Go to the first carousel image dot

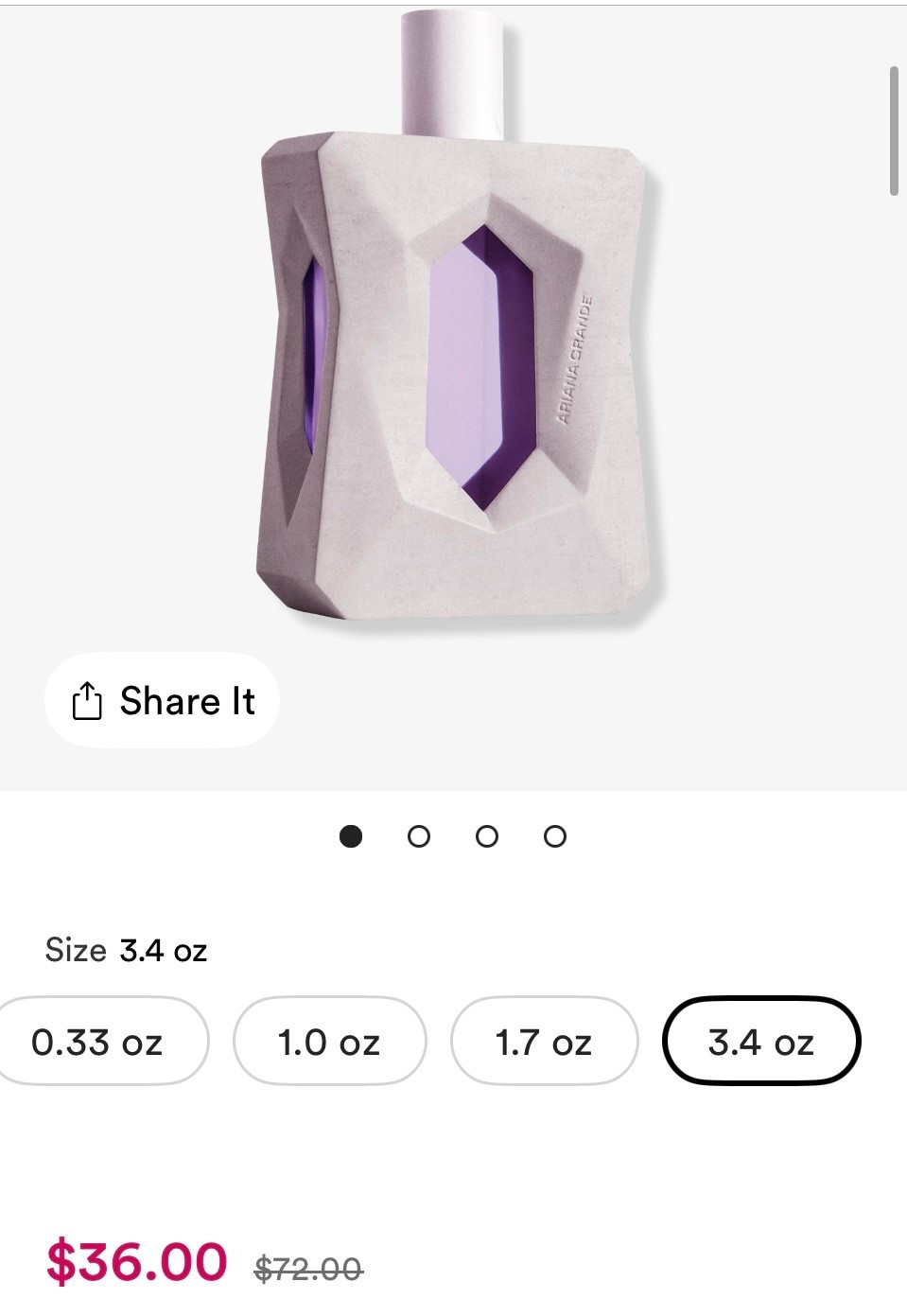351,836
